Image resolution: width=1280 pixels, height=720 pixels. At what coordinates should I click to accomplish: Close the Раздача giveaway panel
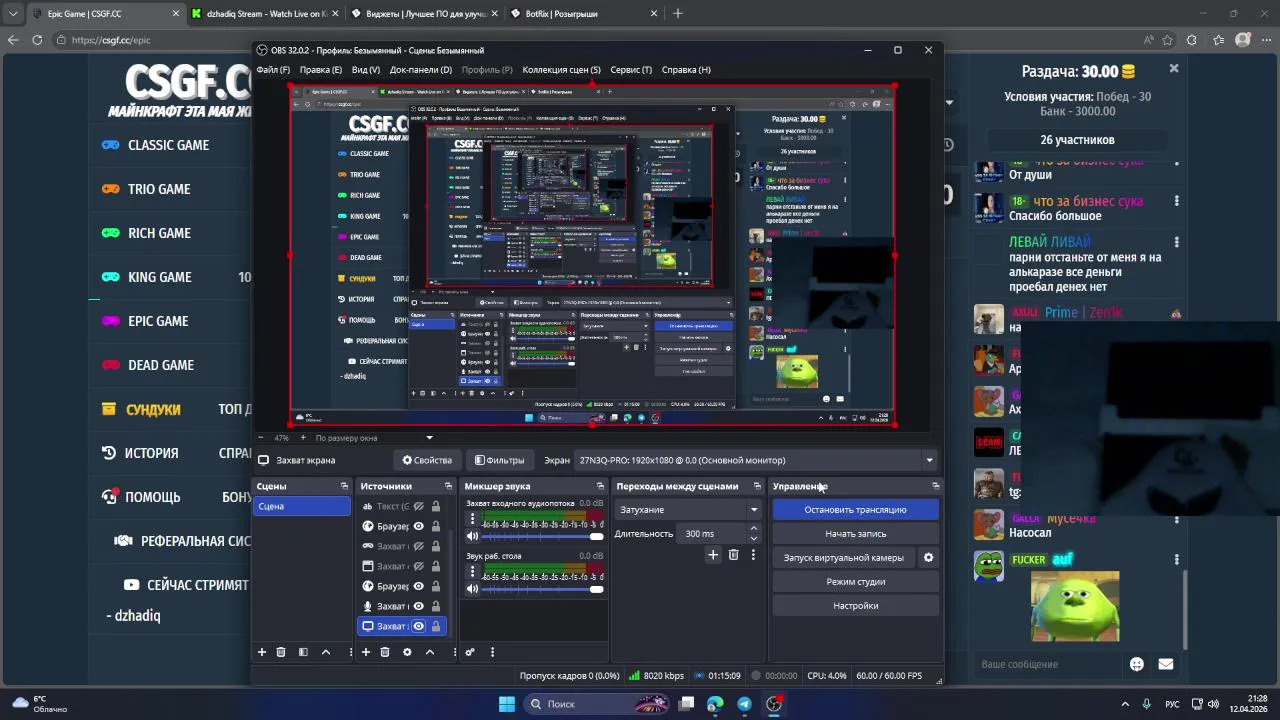tap(1174, 68)
